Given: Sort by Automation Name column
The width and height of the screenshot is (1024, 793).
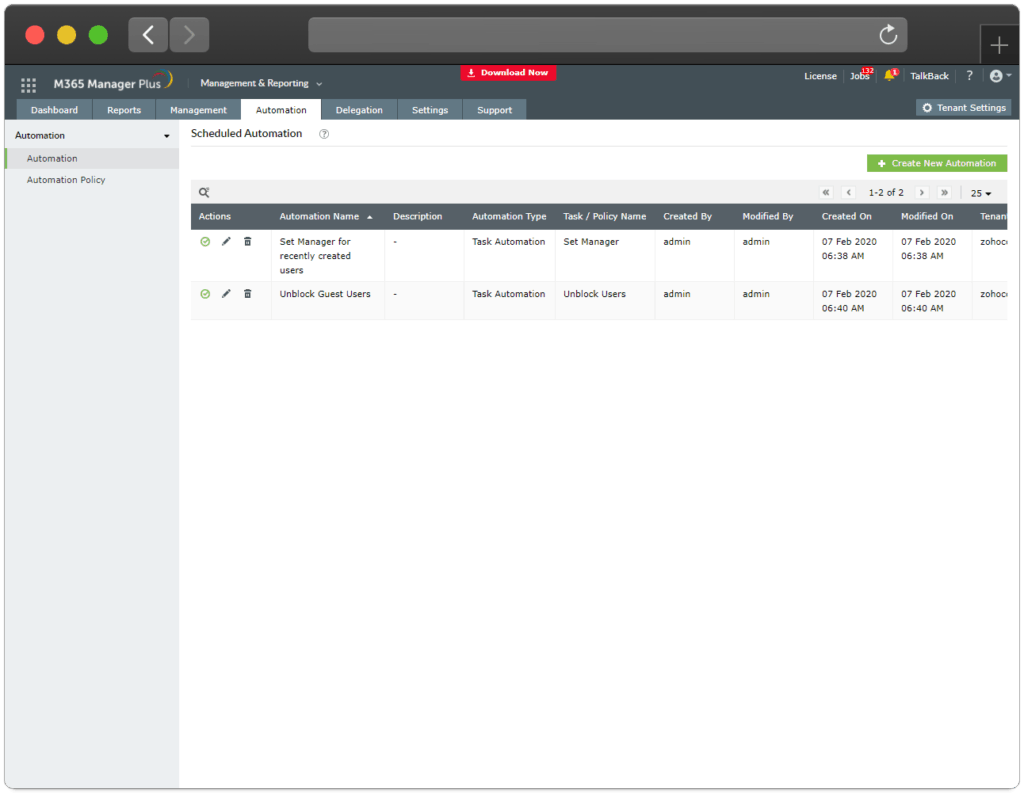Looking at the screenshot, I should coord(325,216).
